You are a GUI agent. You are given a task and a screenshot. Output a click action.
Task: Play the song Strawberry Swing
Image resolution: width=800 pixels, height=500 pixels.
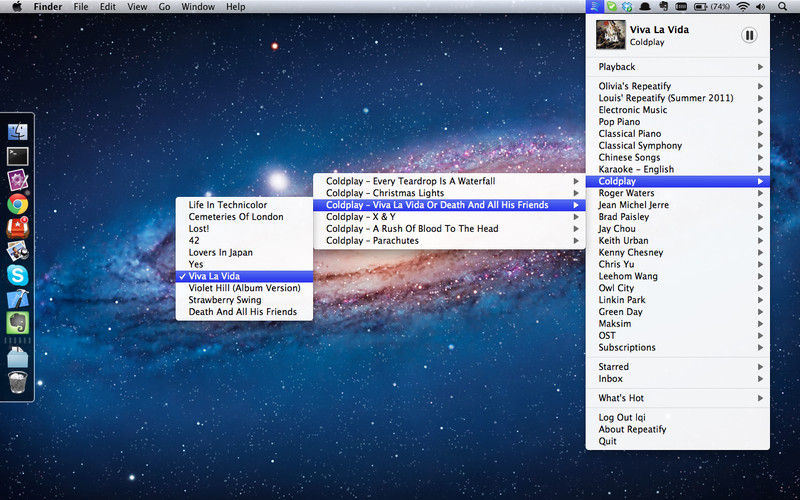point(244,300)
